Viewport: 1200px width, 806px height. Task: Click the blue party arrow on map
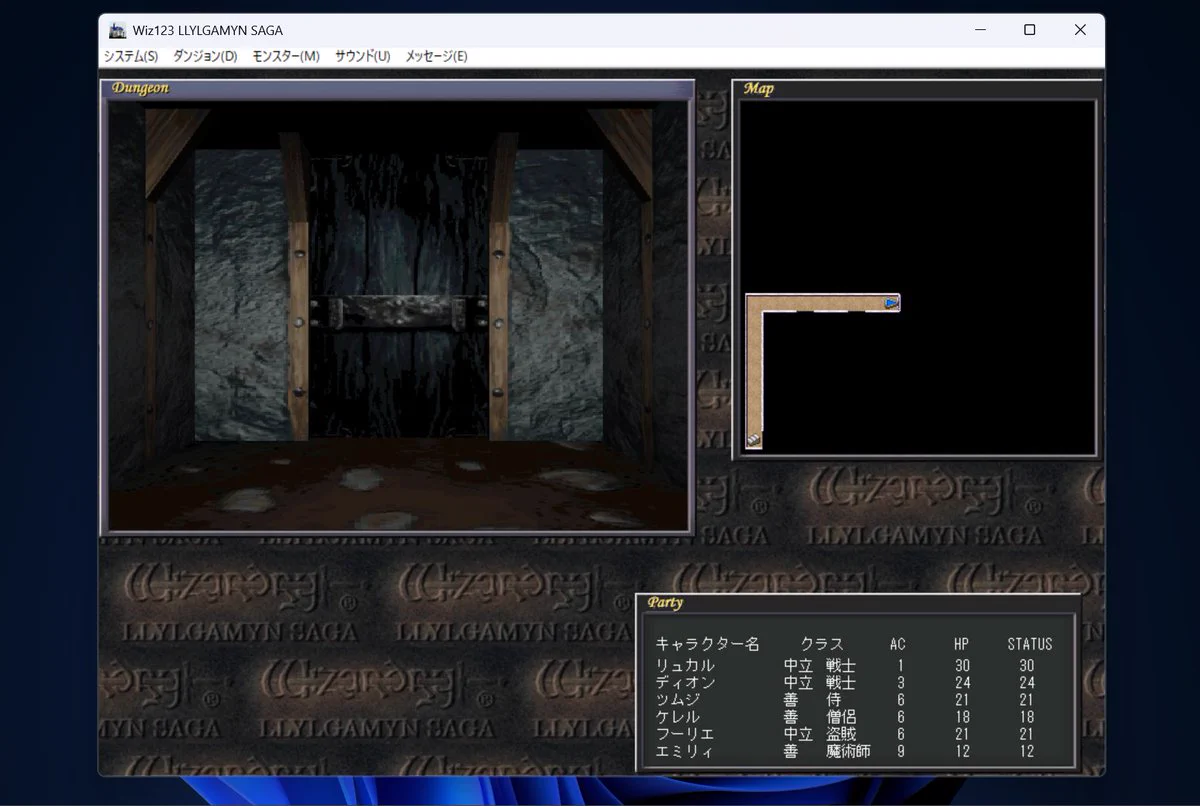click(891, 302)
